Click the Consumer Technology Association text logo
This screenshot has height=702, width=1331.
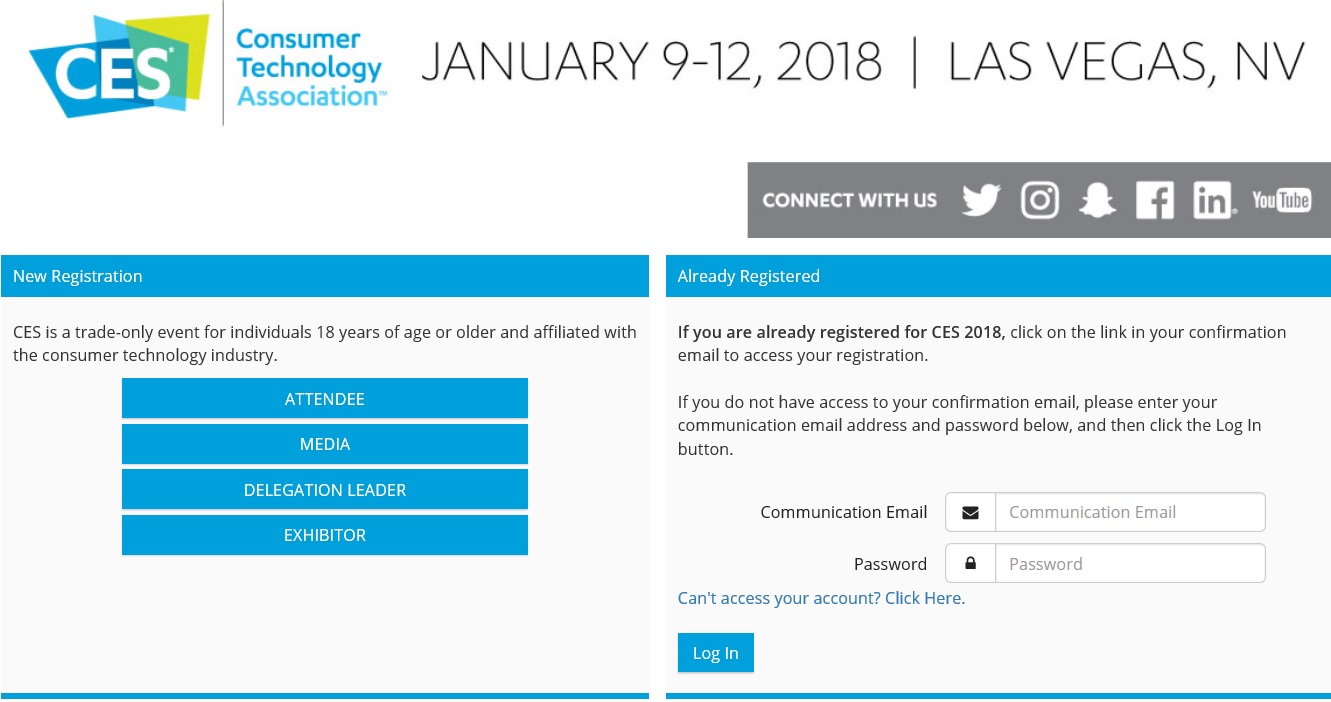(x=311, y=68)
